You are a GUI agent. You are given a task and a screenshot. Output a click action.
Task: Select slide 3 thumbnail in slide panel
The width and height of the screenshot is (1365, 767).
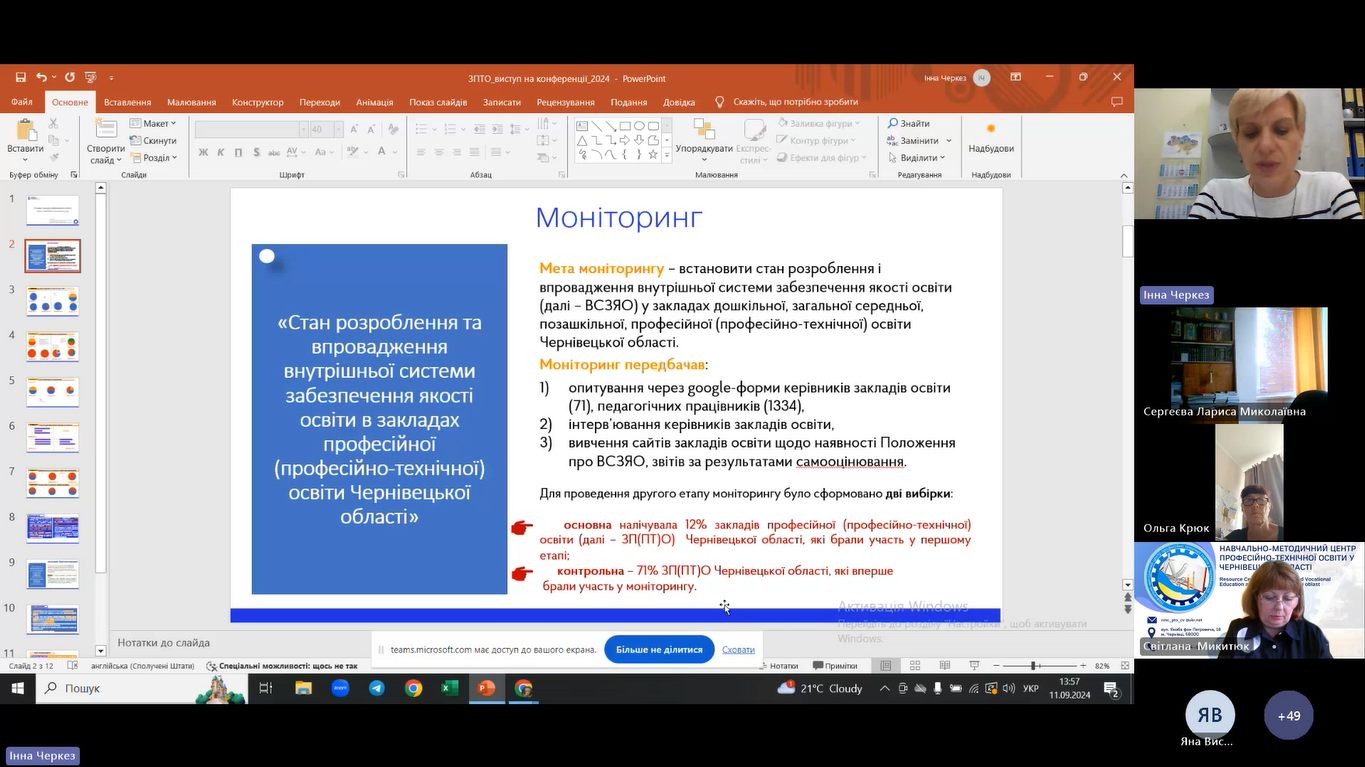(52, 301)
